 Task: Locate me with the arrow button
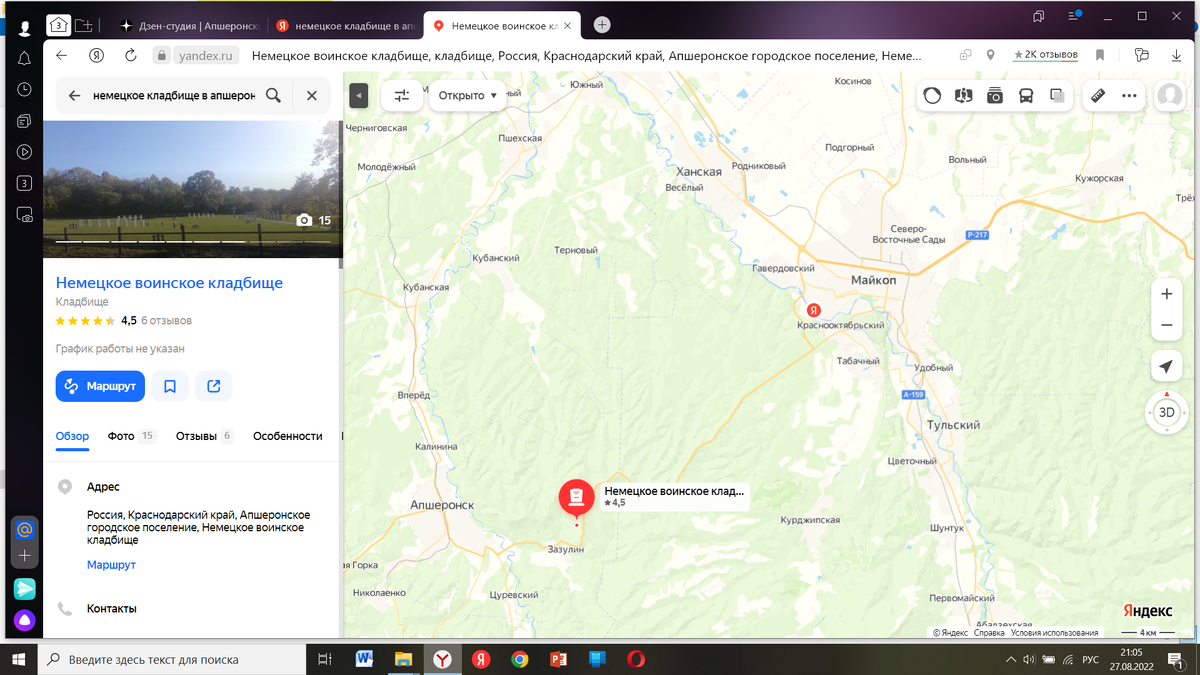(1166, 367)
